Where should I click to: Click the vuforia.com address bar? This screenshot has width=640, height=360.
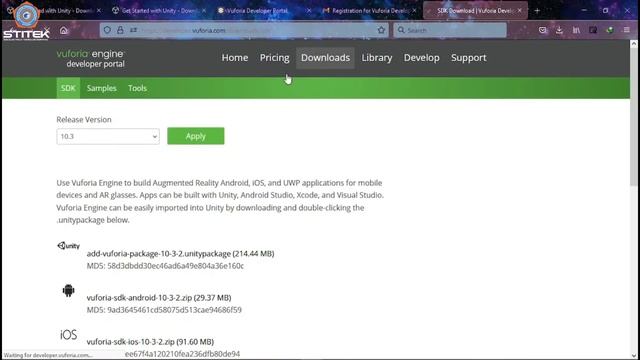coord(244,30)
